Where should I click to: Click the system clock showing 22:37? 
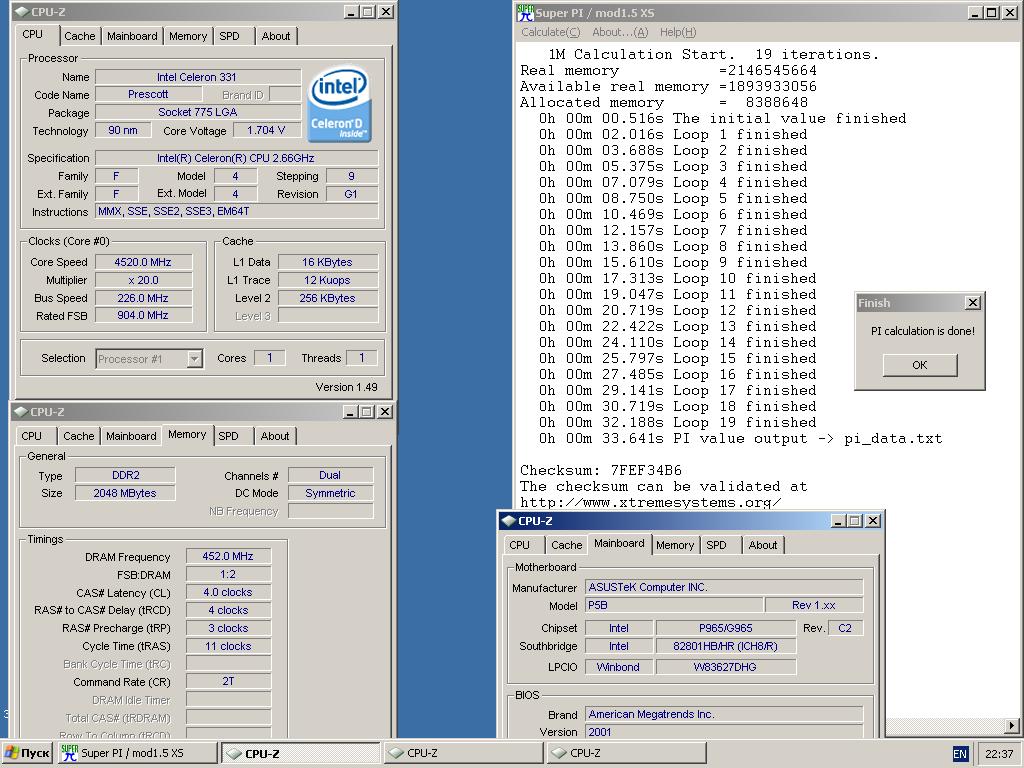click(x=999, y=754)
